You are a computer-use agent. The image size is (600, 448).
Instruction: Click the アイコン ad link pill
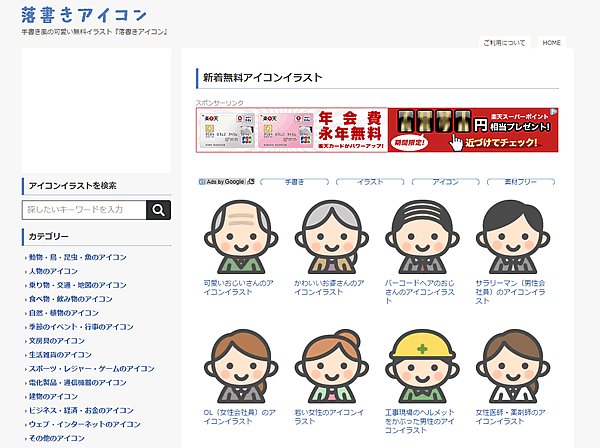tap(445, 182)
